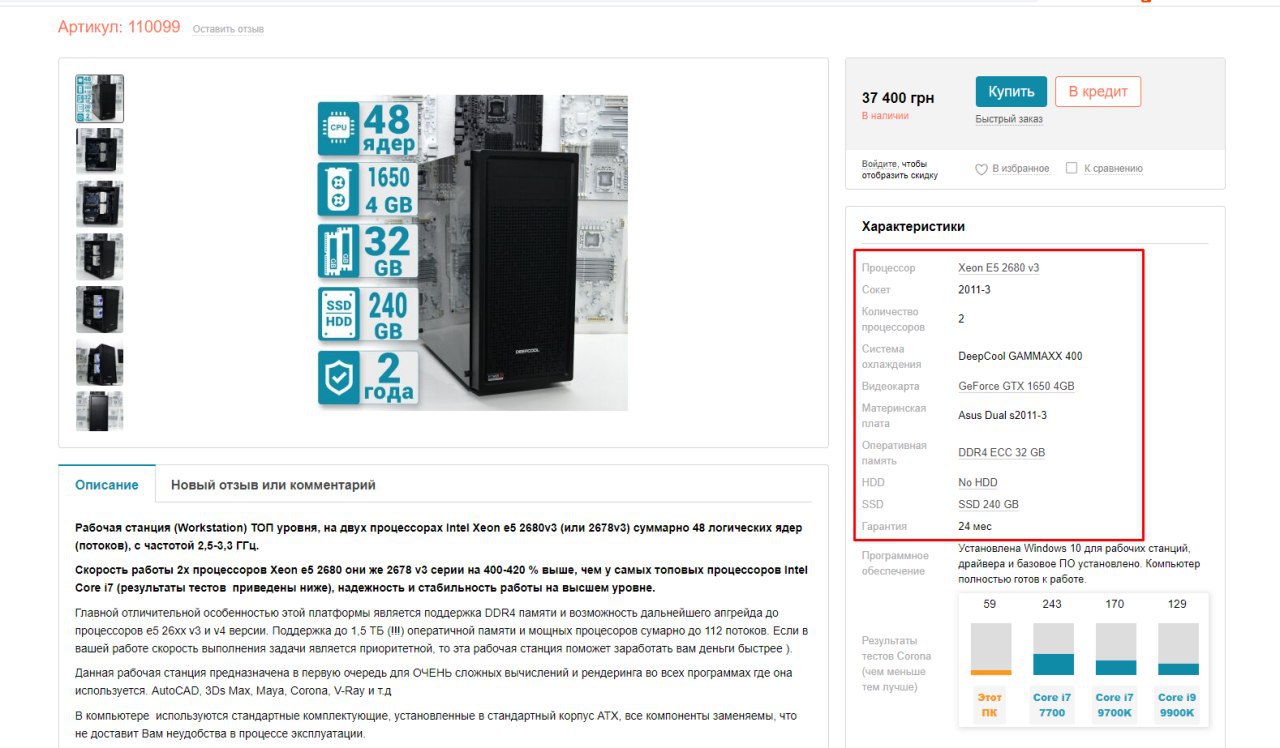Select the second product thumbnail image
The image size is (1280, 748).
pos(100,151)
